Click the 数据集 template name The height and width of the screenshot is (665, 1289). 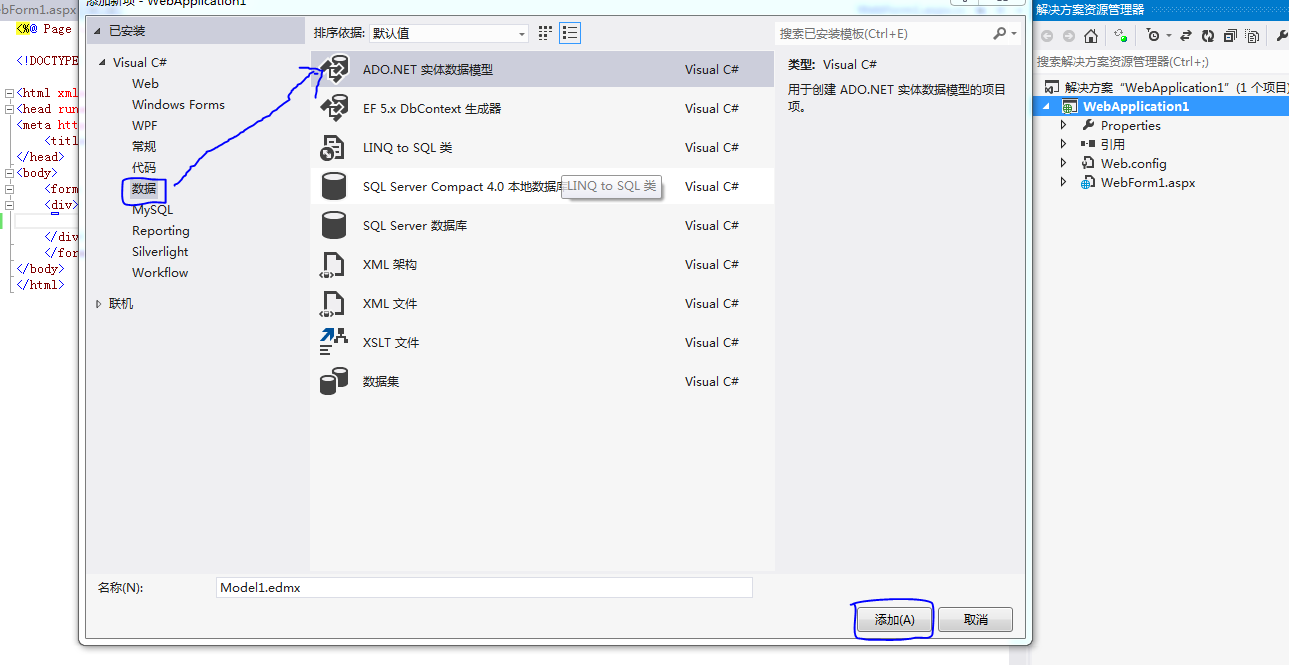click(x=381, y=382)
